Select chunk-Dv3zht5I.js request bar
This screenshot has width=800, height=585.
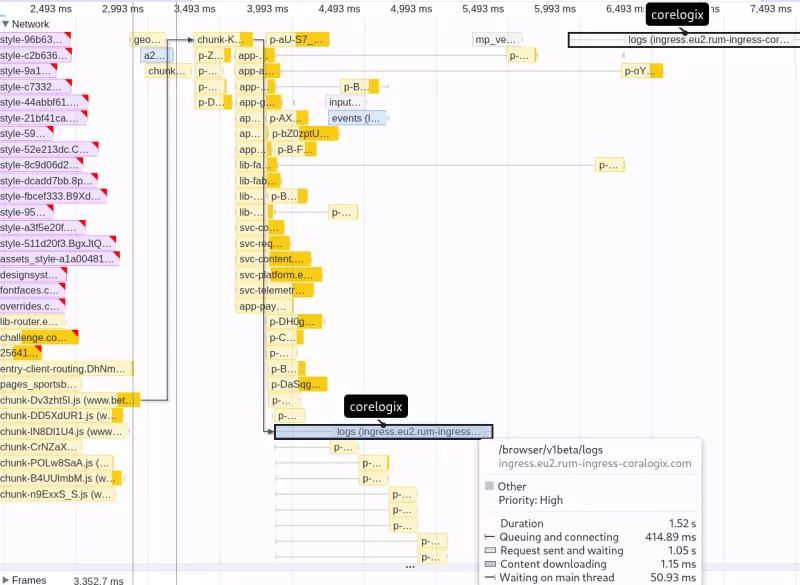[70, 400]
